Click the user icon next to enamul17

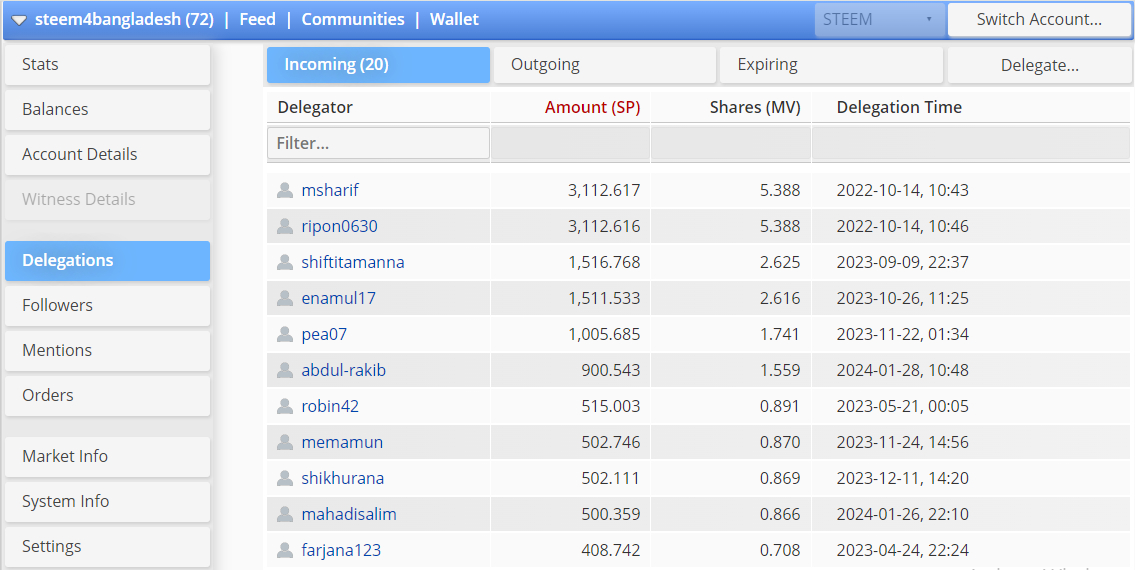285,298
